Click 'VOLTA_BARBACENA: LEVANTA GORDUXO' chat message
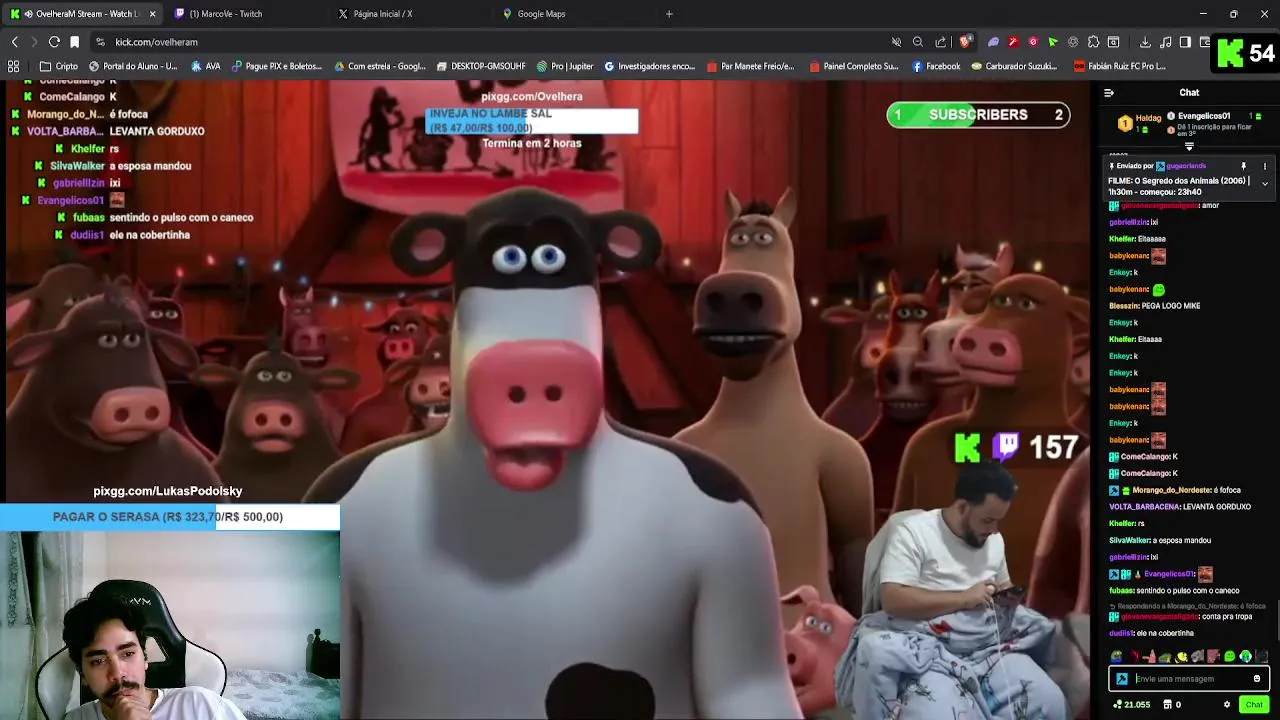This screenshot has width=1280, height=720. 1180,507
